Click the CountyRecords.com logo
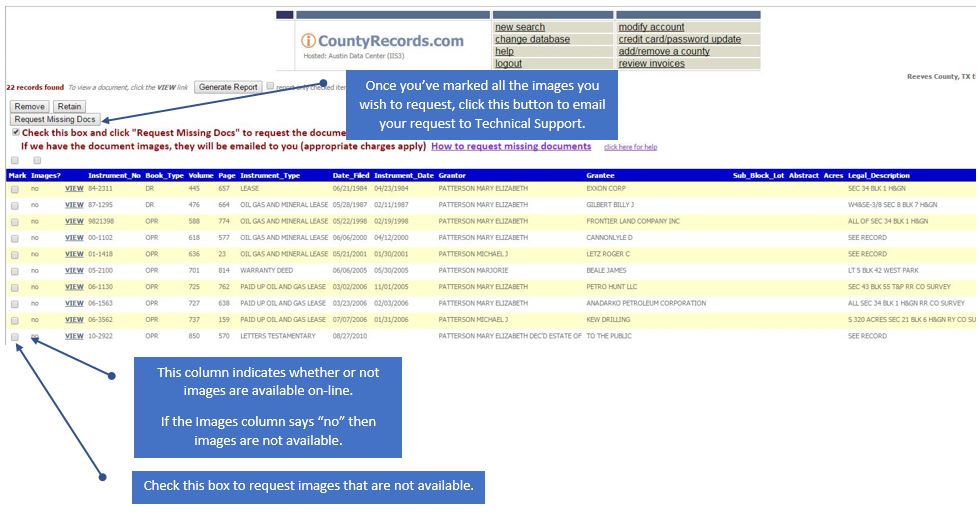Image resolution: width=978 pixels, height=520 pixels. pos(383,42)
